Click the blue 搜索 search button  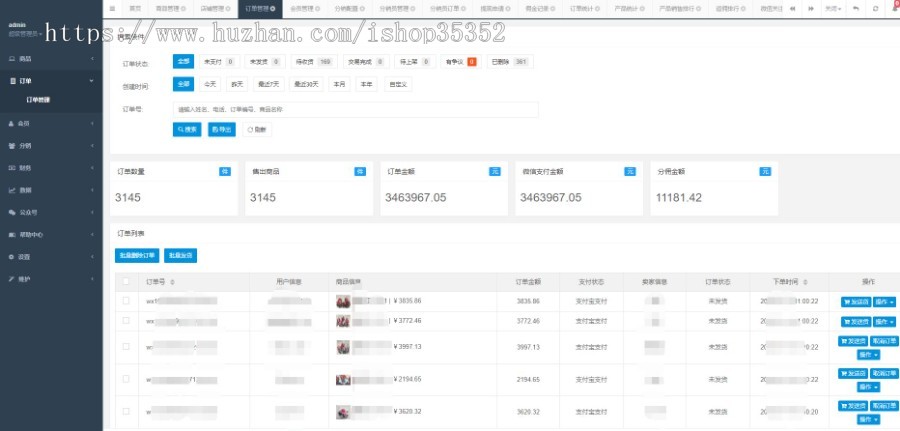pos(187,130)
